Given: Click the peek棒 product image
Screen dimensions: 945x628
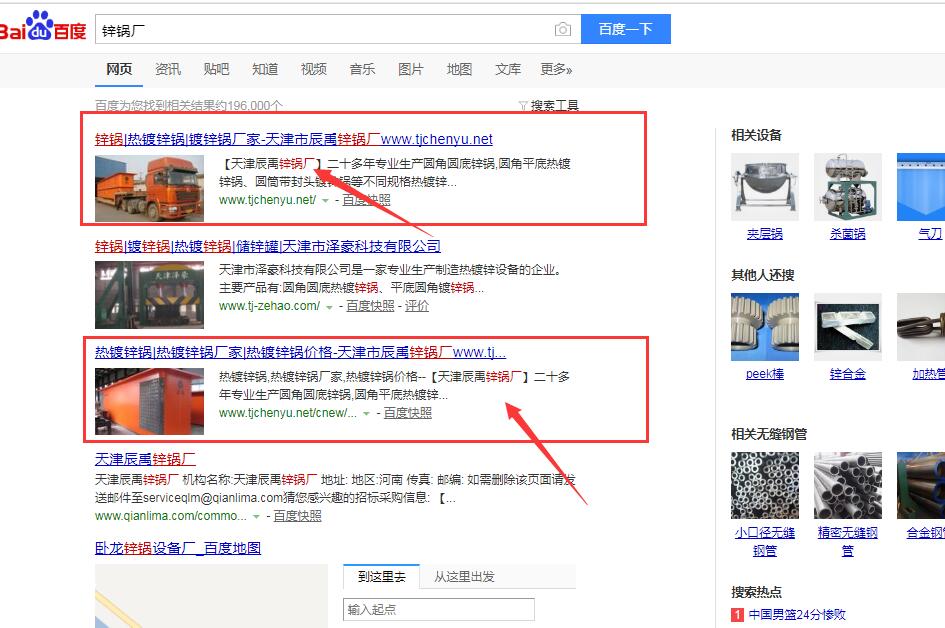Looking at the screenshot, I should tap(765, 327).
